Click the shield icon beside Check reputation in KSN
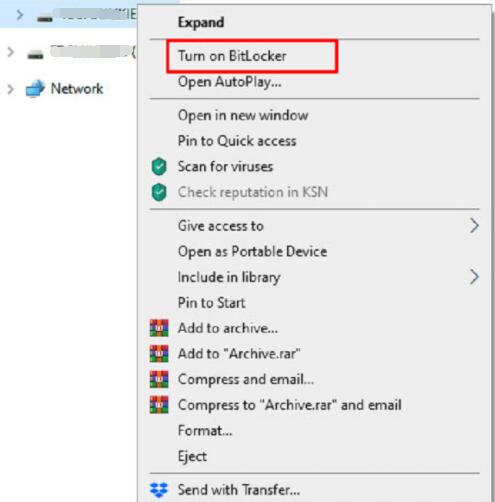This screenshot has width=495, height=502. (x=159, y=192)
